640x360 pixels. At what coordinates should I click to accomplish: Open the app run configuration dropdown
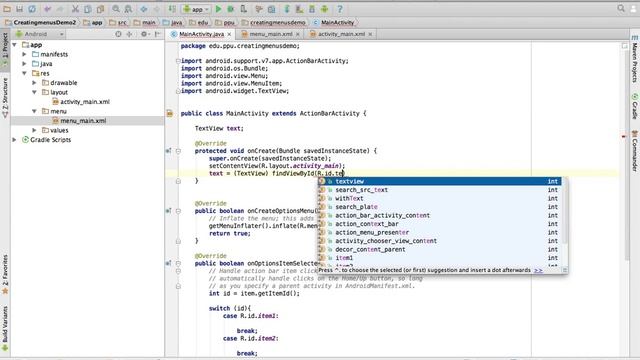tap(196, 9)
